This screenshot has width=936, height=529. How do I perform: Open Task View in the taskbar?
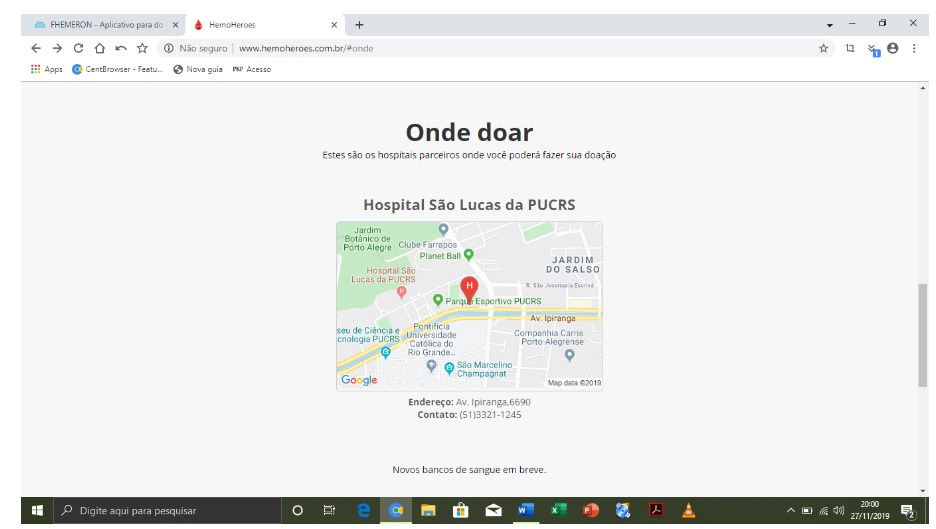329,510
